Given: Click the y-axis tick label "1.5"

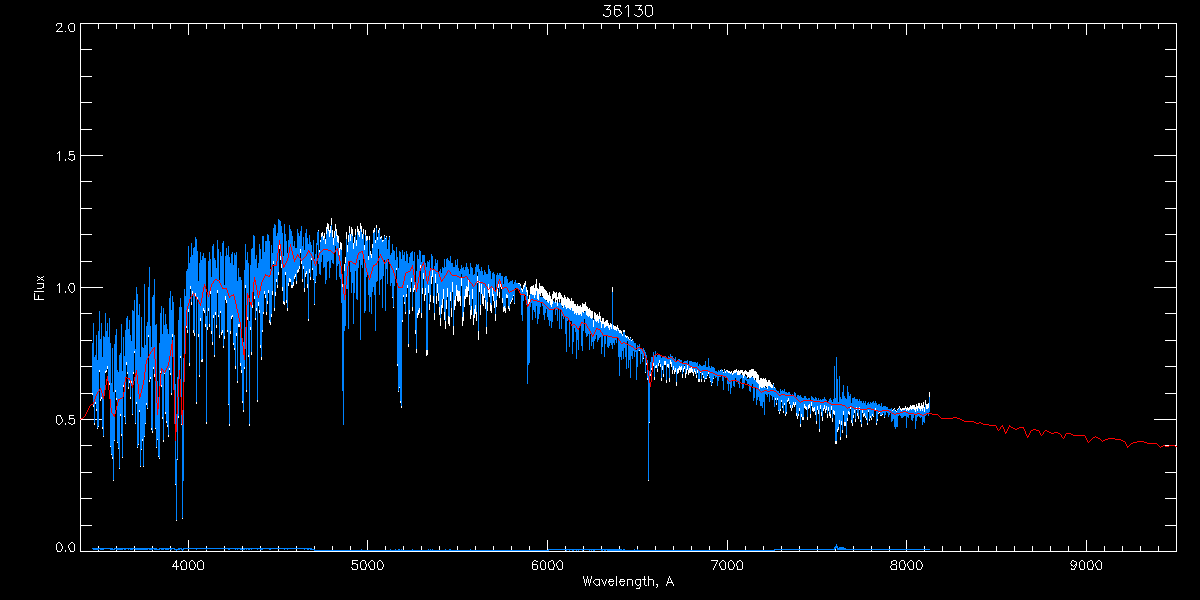Looking at the screenshot, I should [66, 157].
